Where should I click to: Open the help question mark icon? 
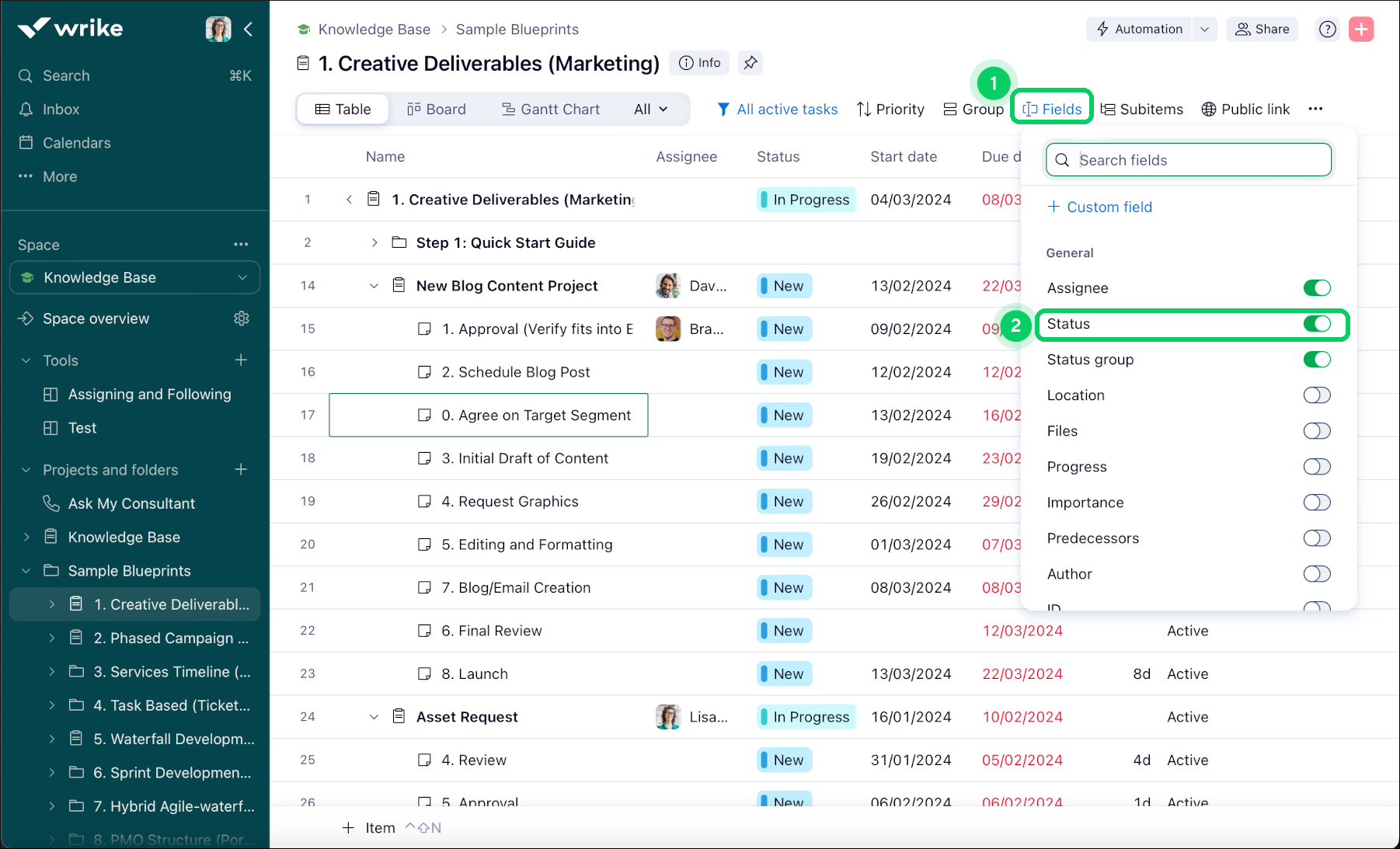[x=1328, y=30]
